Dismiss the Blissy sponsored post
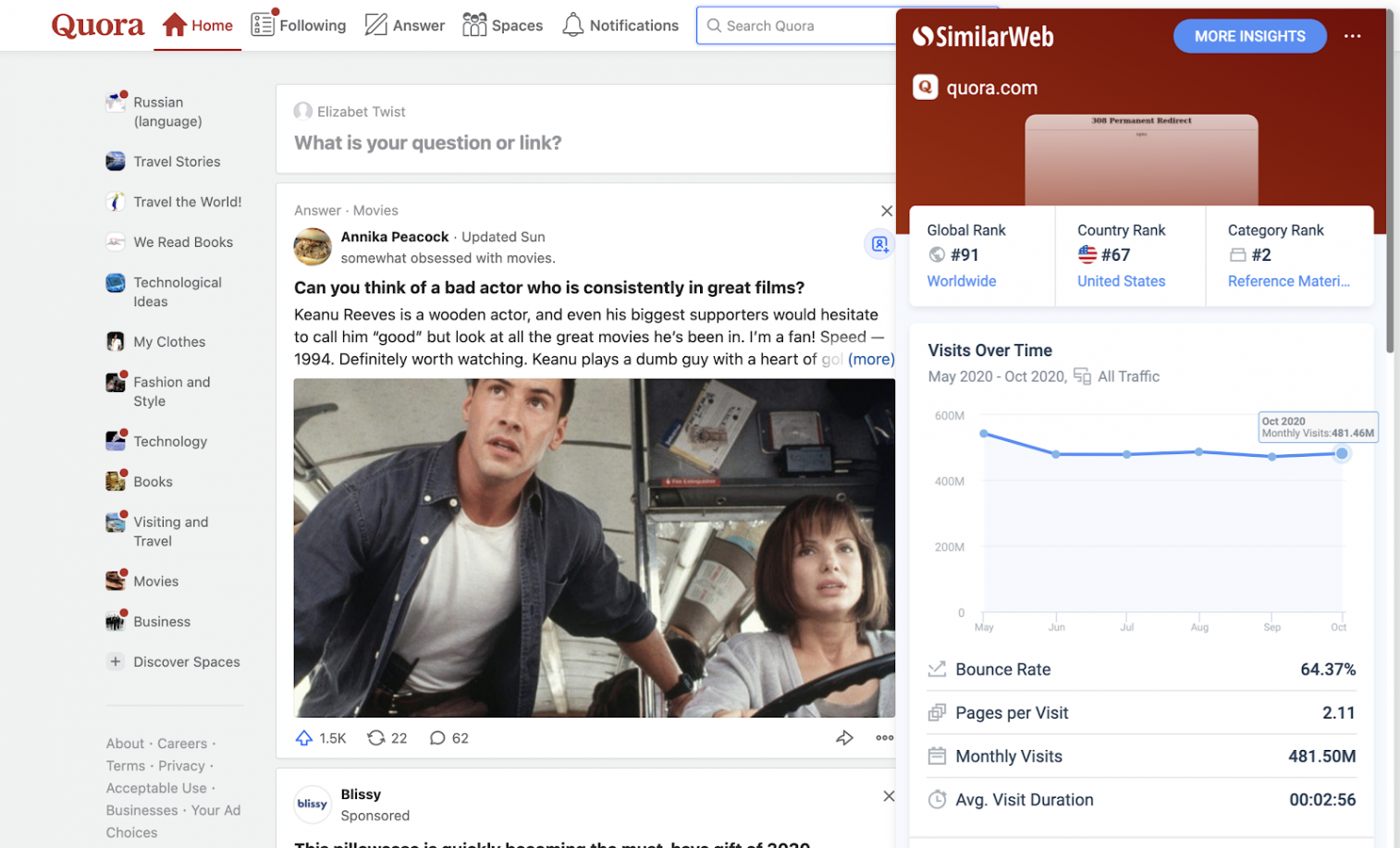1400x848 pixels. click(x=889, y=796)
